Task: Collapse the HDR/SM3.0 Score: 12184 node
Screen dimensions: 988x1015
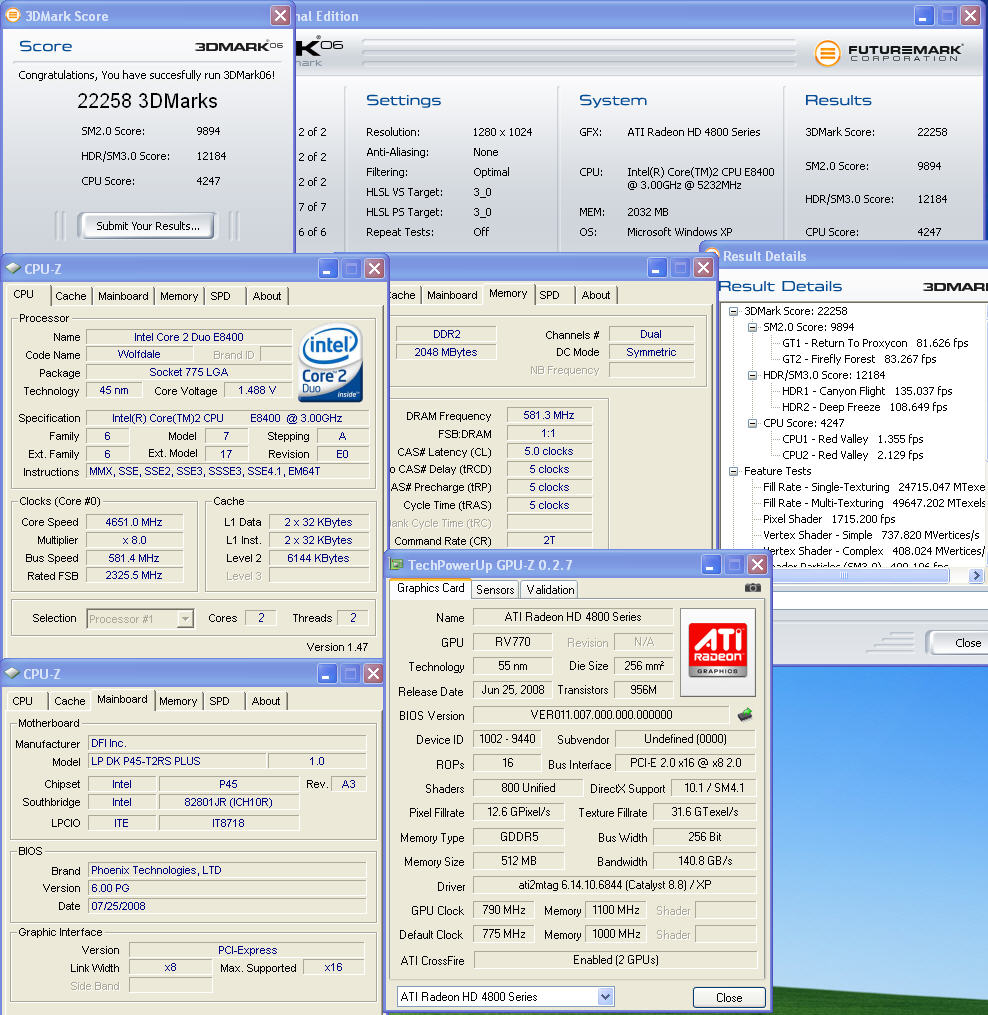Action: click(x=752, y=375)
